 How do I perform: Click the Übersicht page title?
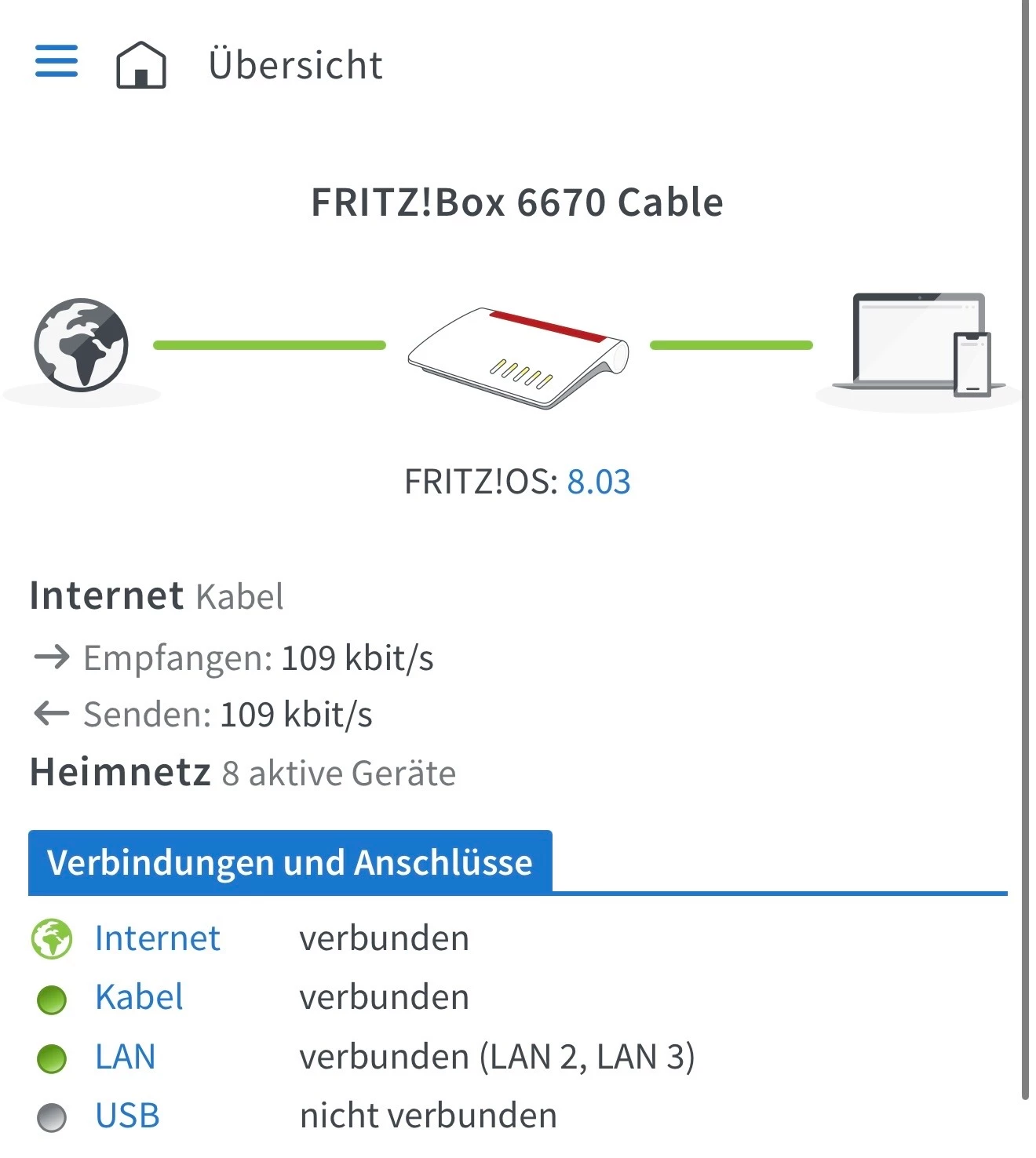click(x=295, y=64)
